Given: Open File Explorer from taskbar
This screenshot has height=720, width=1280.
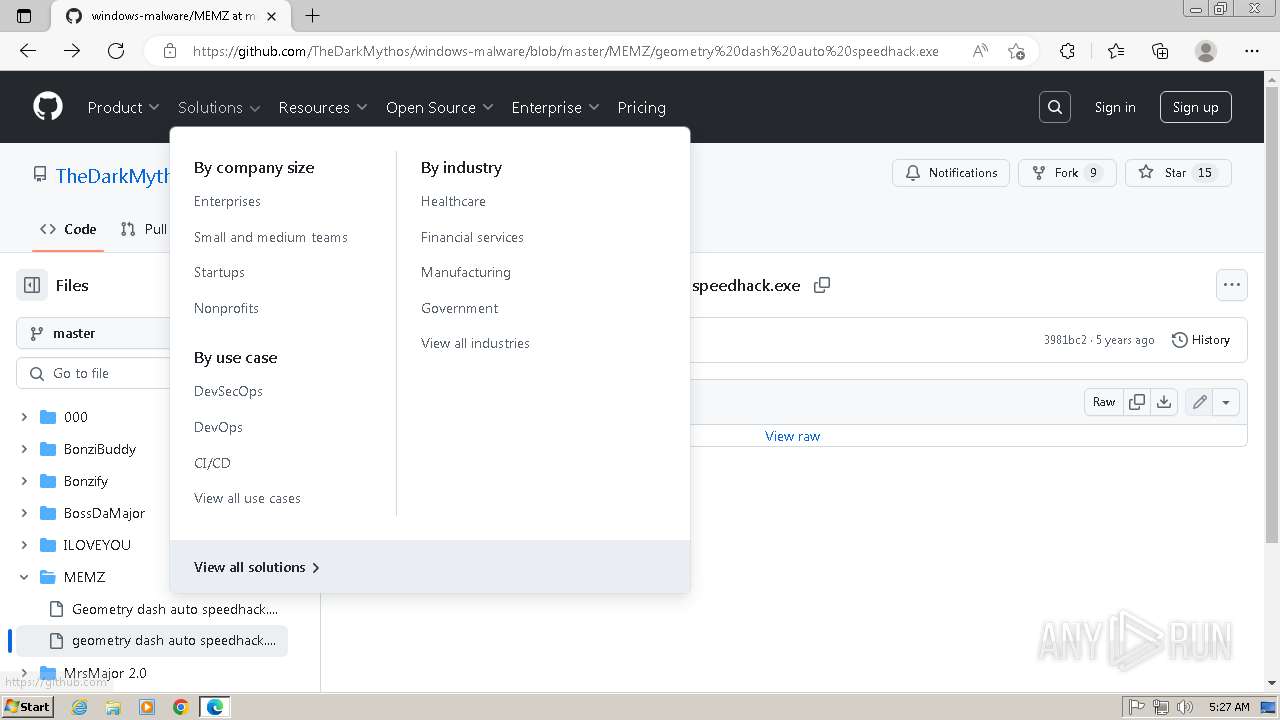Looking at the screenshot, I should (x=113, y=707).
